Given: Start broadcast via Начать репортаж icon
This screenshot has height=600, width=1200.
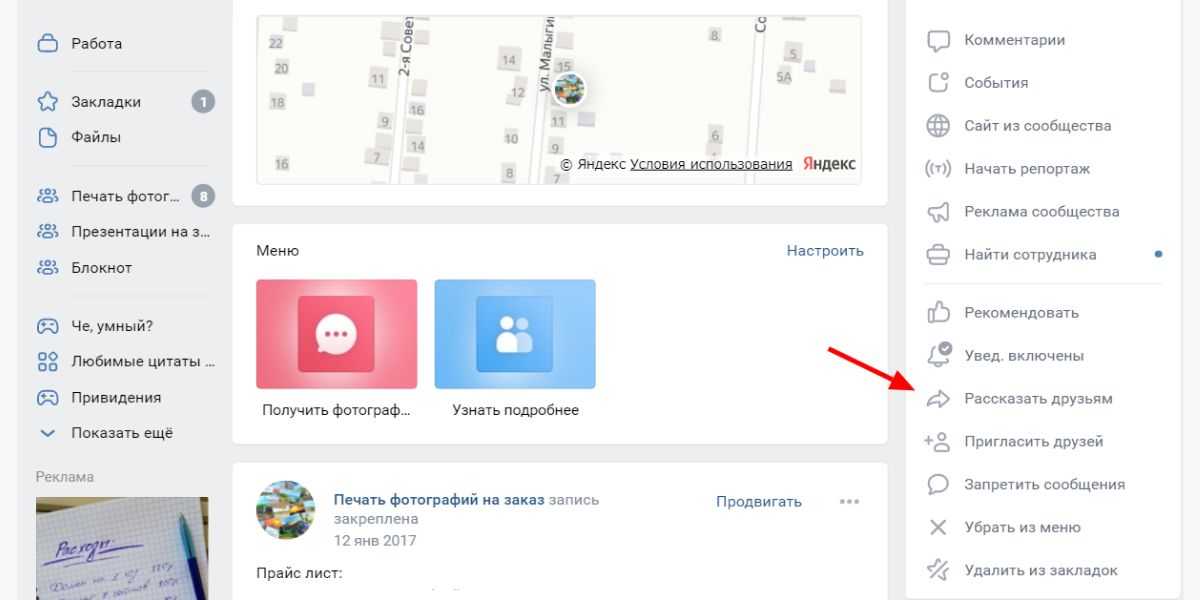Looking at the screenshot, I should coord(938,169).
